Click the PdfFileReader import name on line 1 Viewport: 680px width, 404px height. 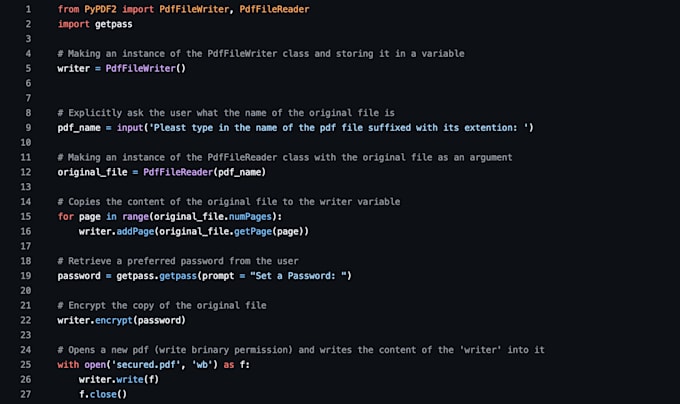point(275,9)
